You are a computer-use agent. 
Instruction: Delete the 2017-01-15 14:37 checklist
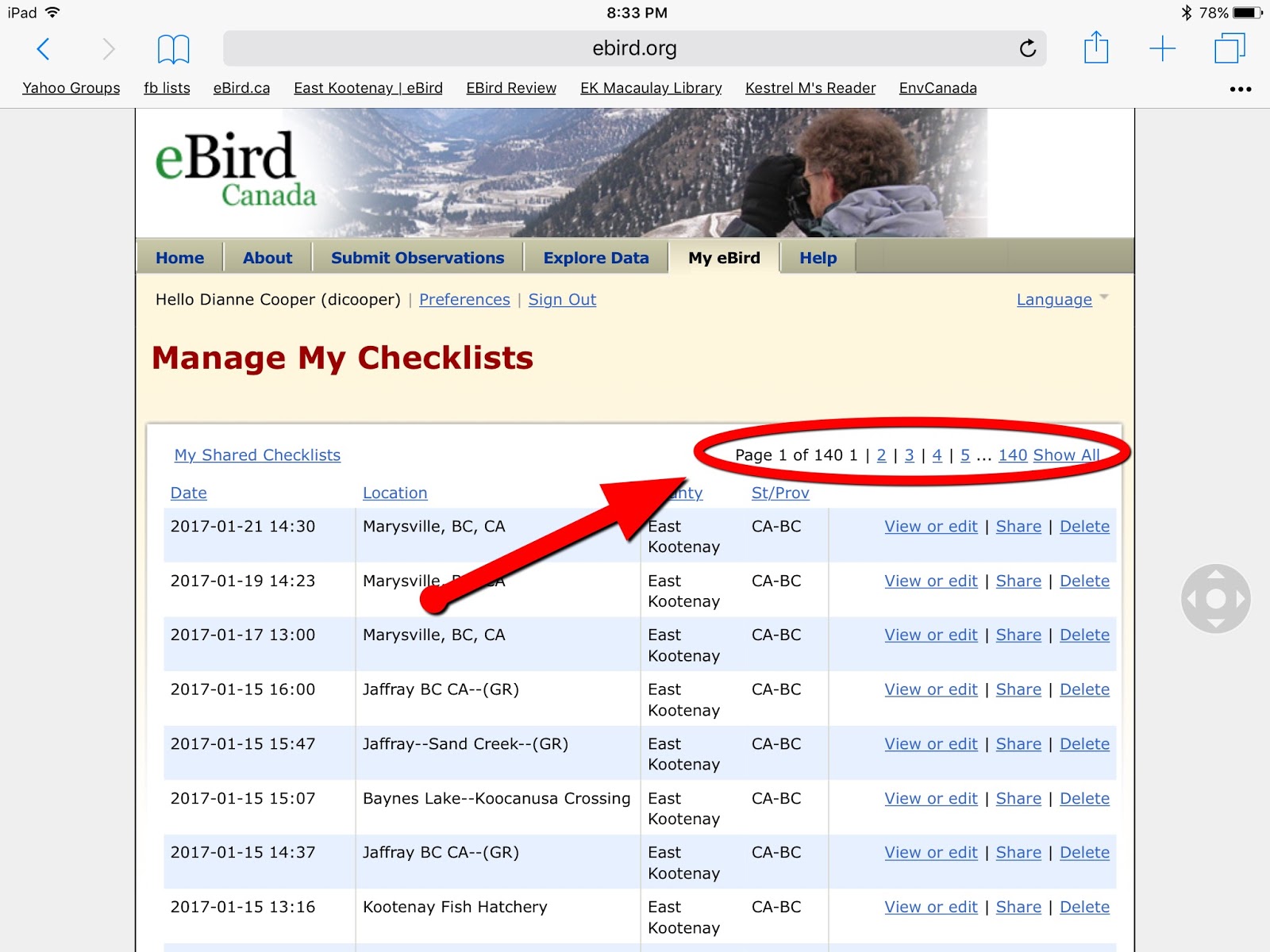(x=1084, y=853)
